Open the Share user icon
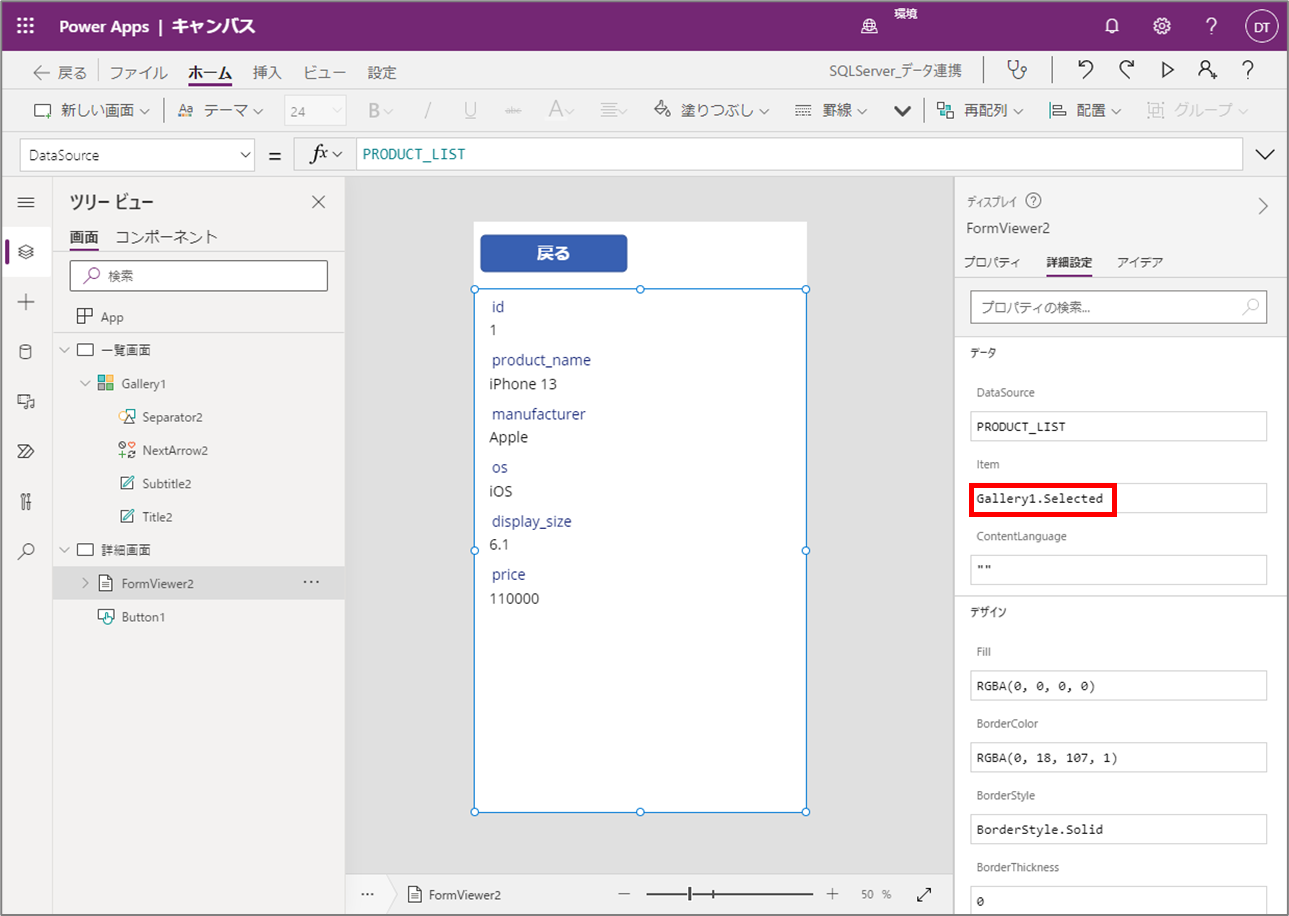 click(1207, 70)
